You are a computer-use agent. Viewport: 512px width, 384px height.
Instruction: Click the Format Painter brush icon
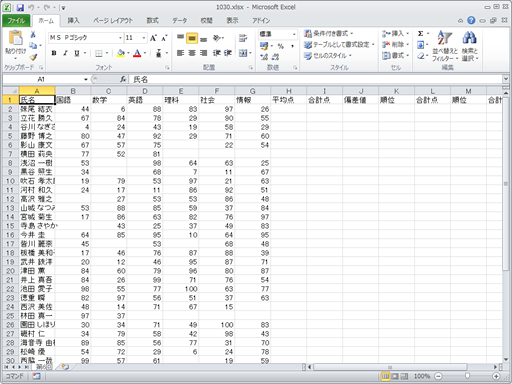(x=33, y=57)
